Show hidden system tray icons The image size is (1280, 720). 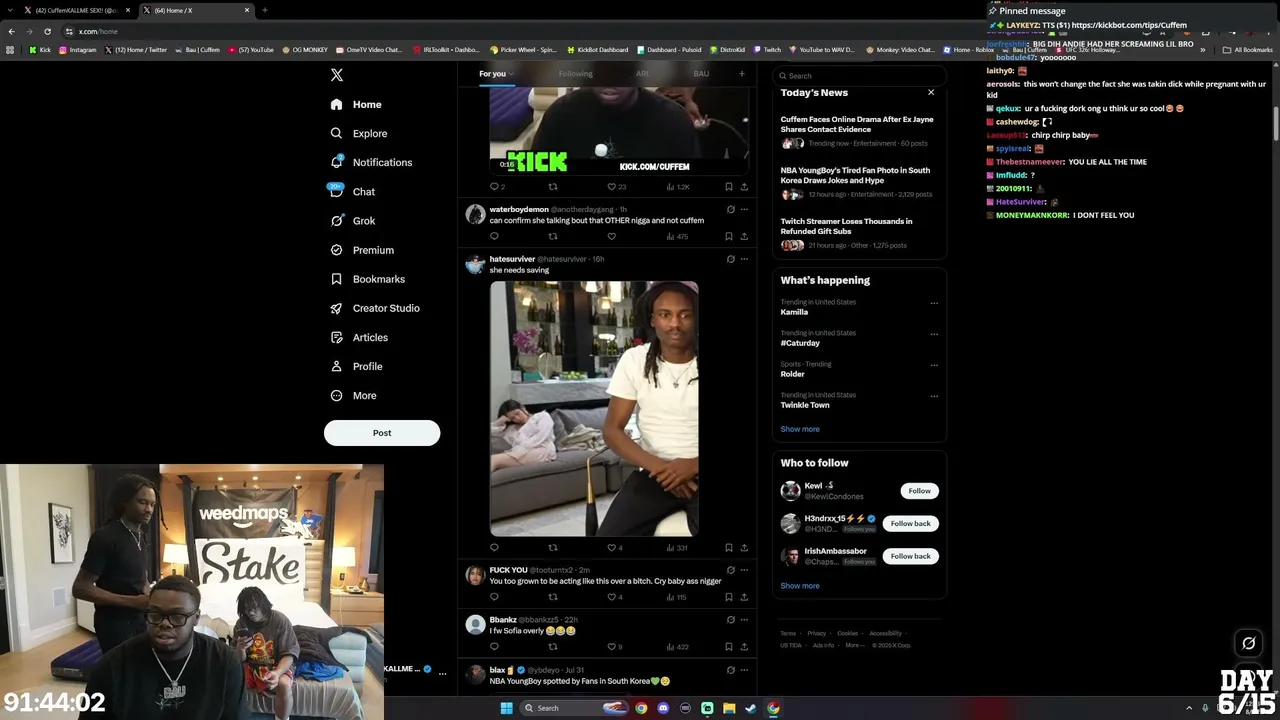1189,708
